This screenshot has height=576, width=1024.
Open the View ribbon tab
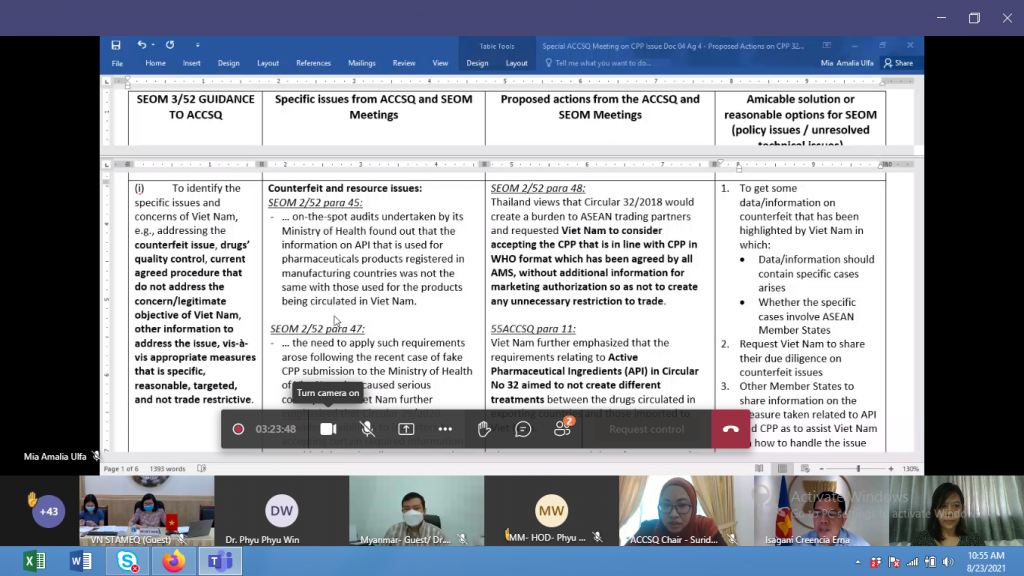tap(440, 63)
